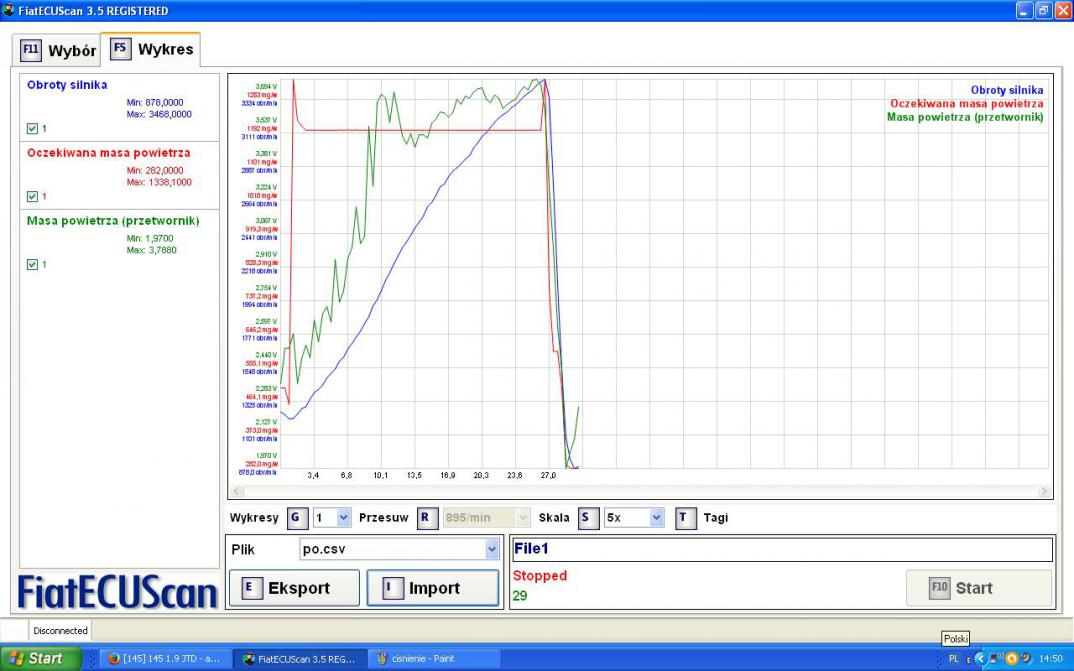
Task: Click the graph horizontal scrollbar
Action: pyautogui.click(x=639, y=491)
